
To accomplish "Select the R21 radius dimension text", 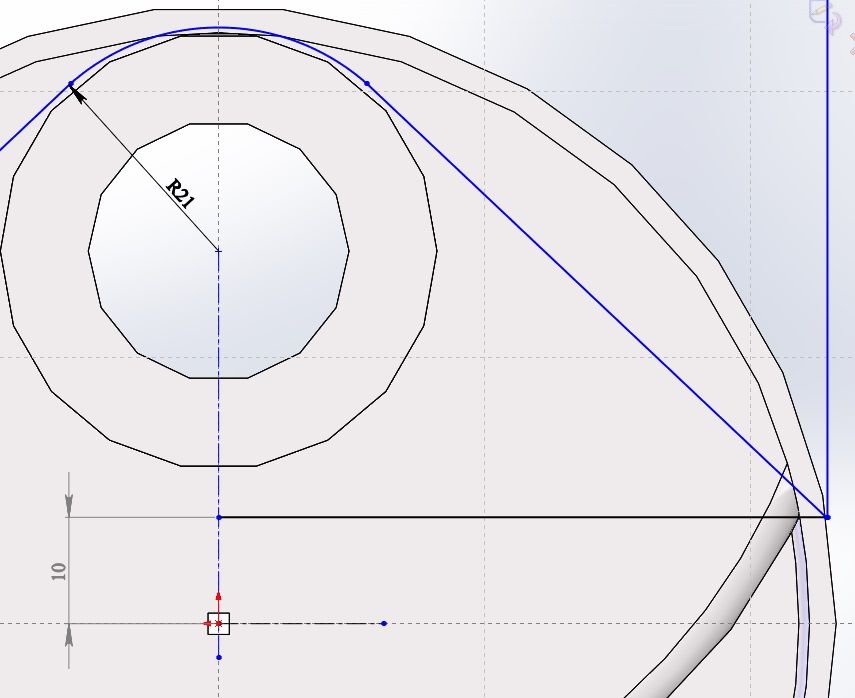I will click(180, 192).
